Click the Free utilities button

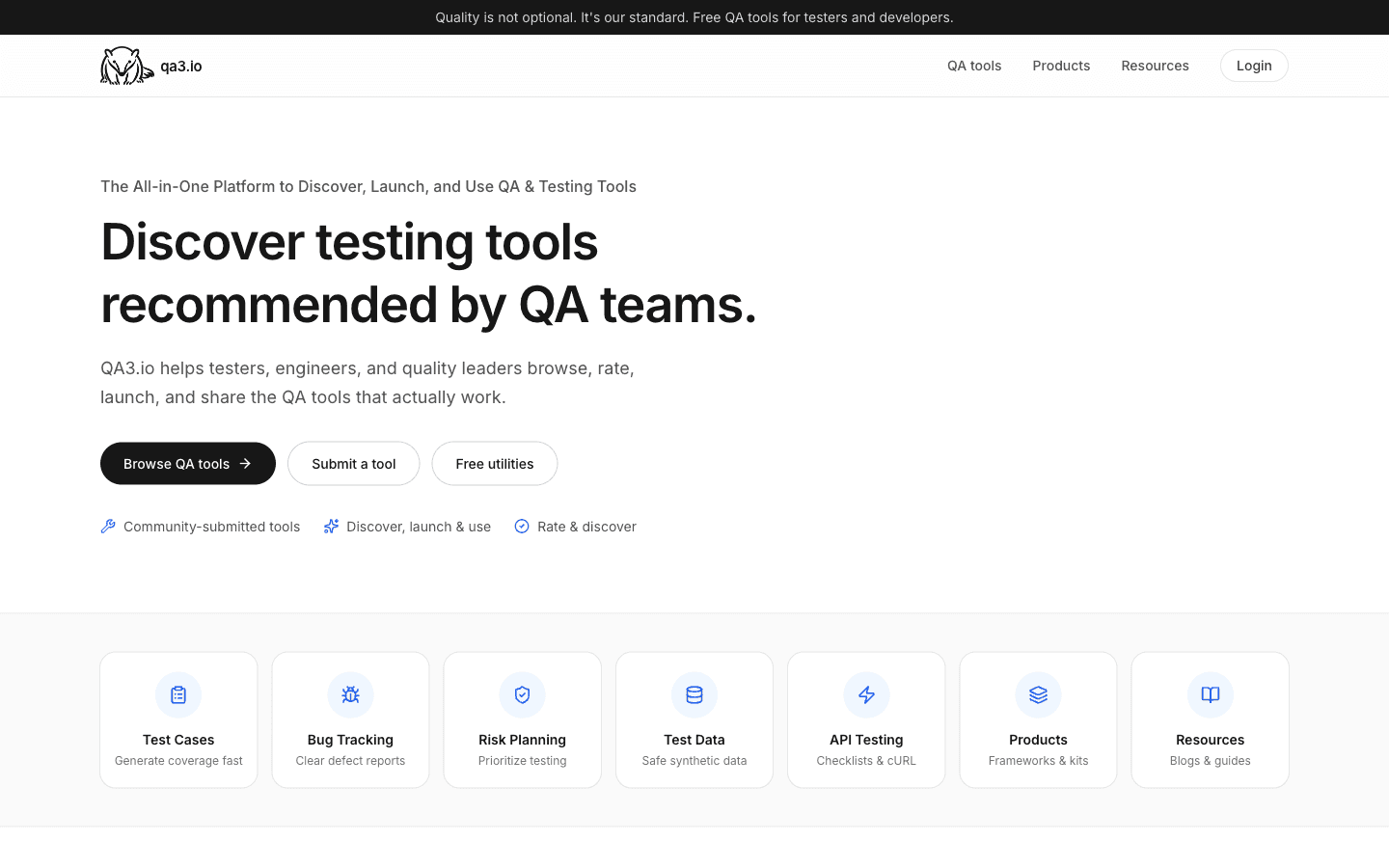coord(495,464)
